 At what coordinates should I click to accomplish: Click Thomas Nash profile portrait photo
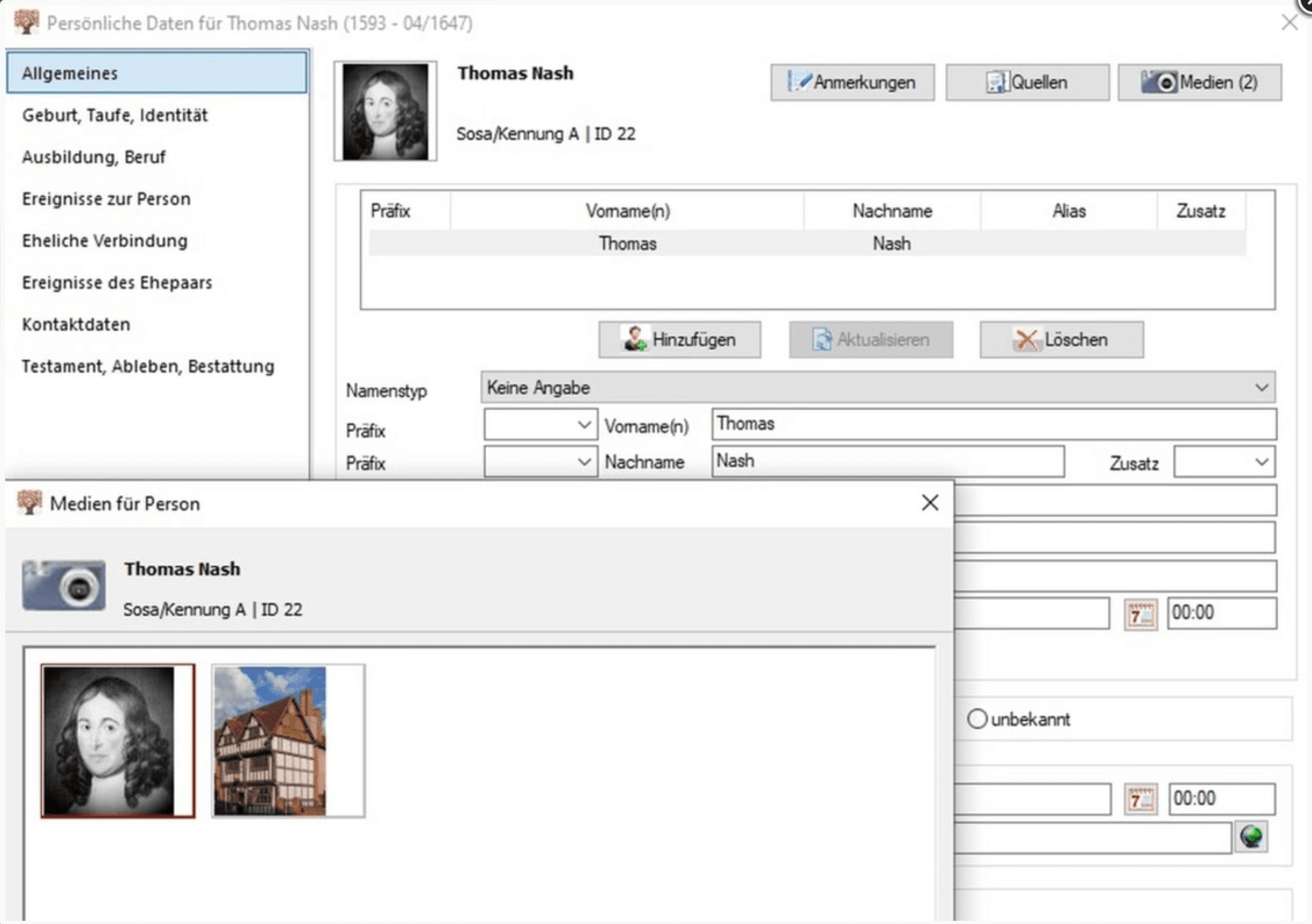pos(385,111)
